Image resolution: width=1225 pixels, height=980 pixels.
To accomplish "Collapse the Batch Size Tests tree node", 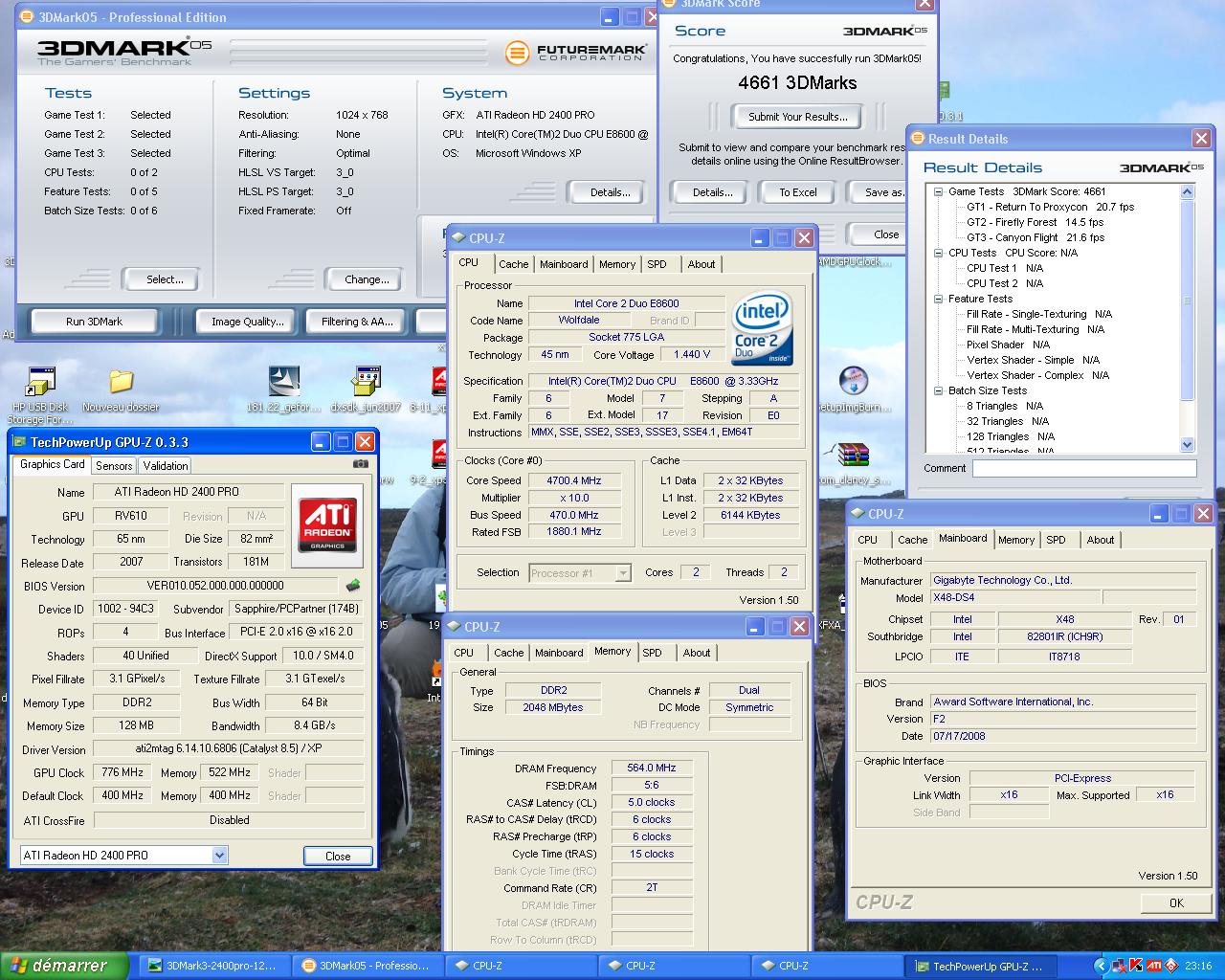I will point(939,390).
